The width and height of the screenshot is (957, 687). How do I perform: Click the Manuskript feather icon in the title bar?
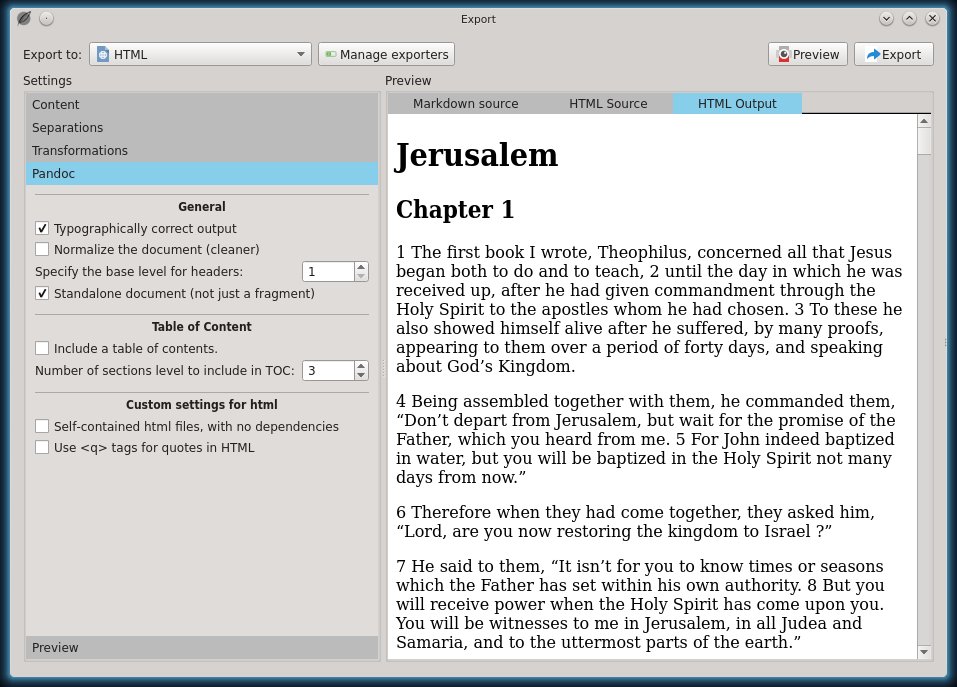(x=24, y=18)
